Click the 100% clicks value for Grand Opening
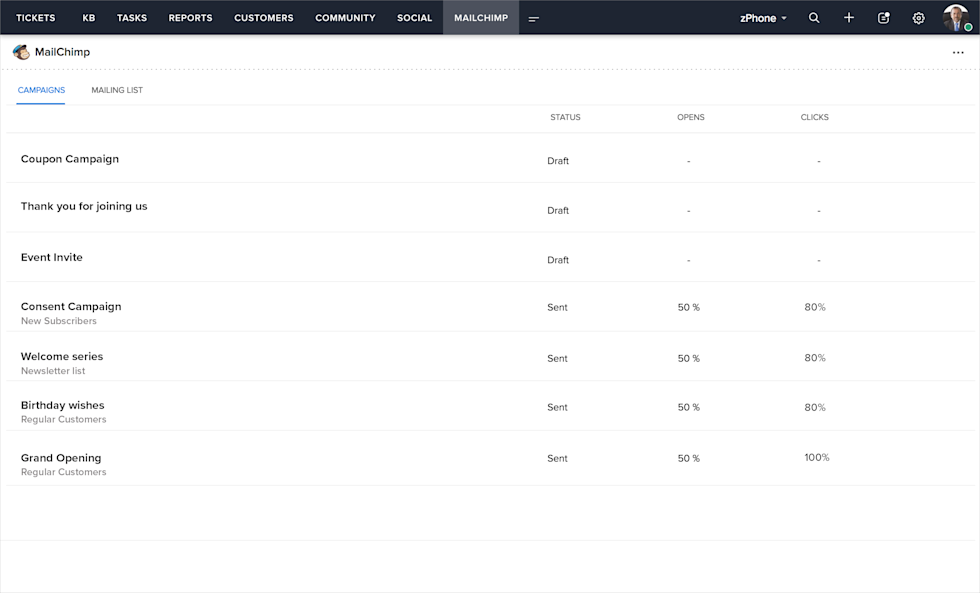The height and width of the screenshot is (593, 980). click(x=816, y=456)
